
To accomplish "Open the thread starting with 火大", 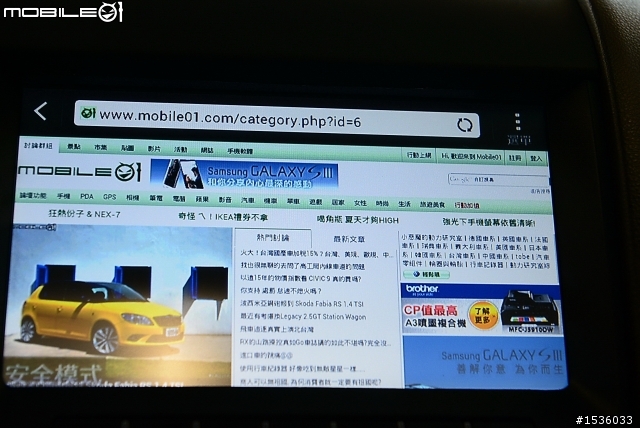I will click(x=316, y=254).
